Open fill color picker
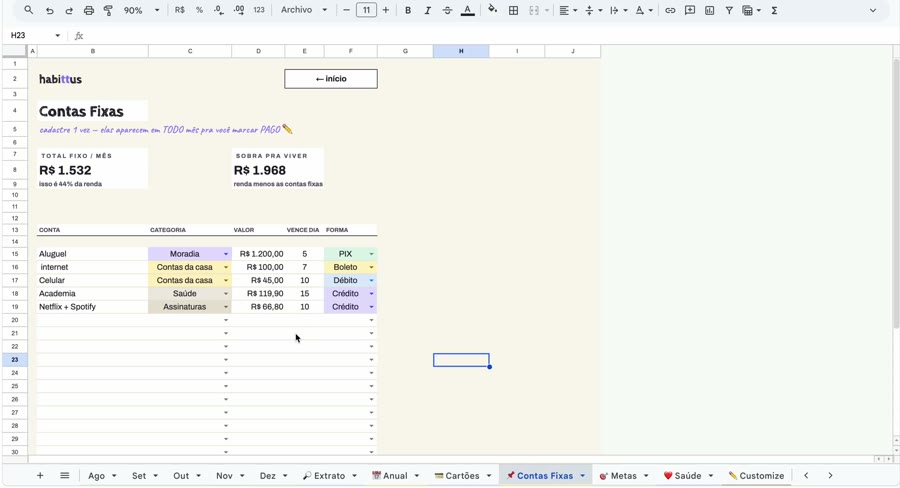Image resolution: width=900 pixels, height=488 pixels. click(492, 10)
